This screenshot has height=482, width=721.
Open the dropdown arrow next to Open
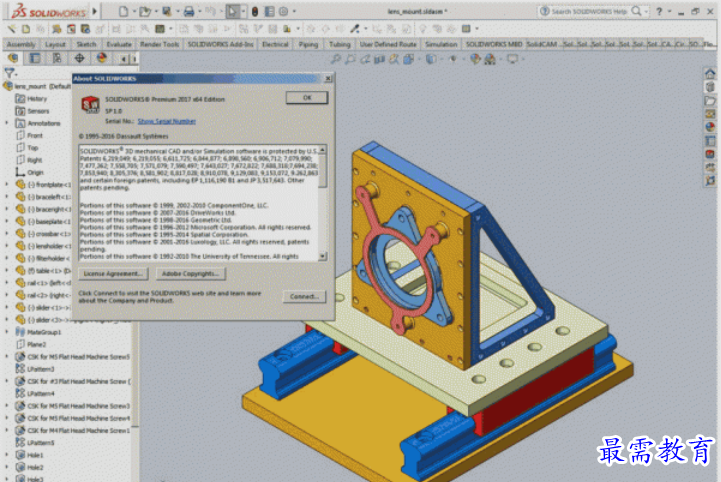coord(156,11)
